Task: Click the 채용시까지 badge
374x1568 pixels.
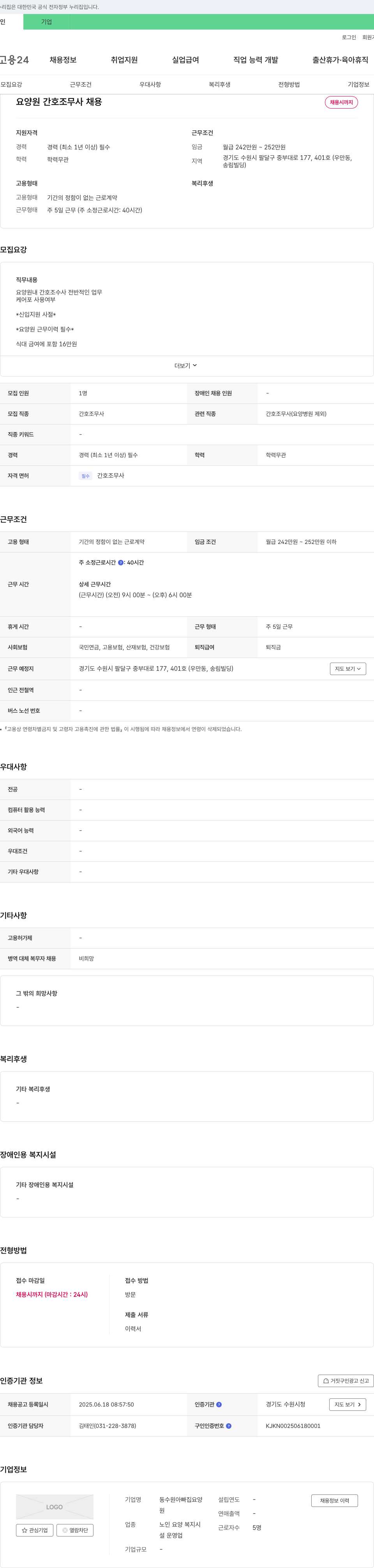Action: (341, 102)
